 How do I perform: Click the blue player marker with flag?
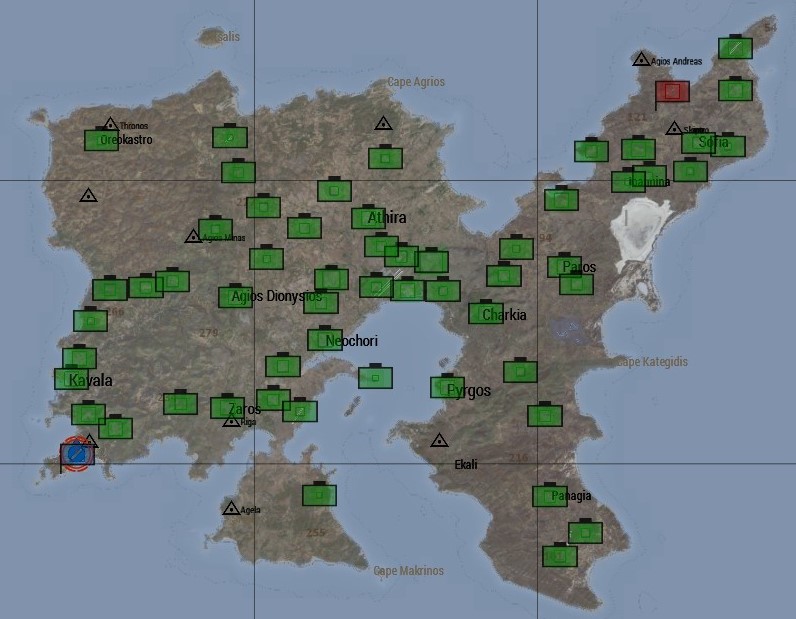point(77,454)
